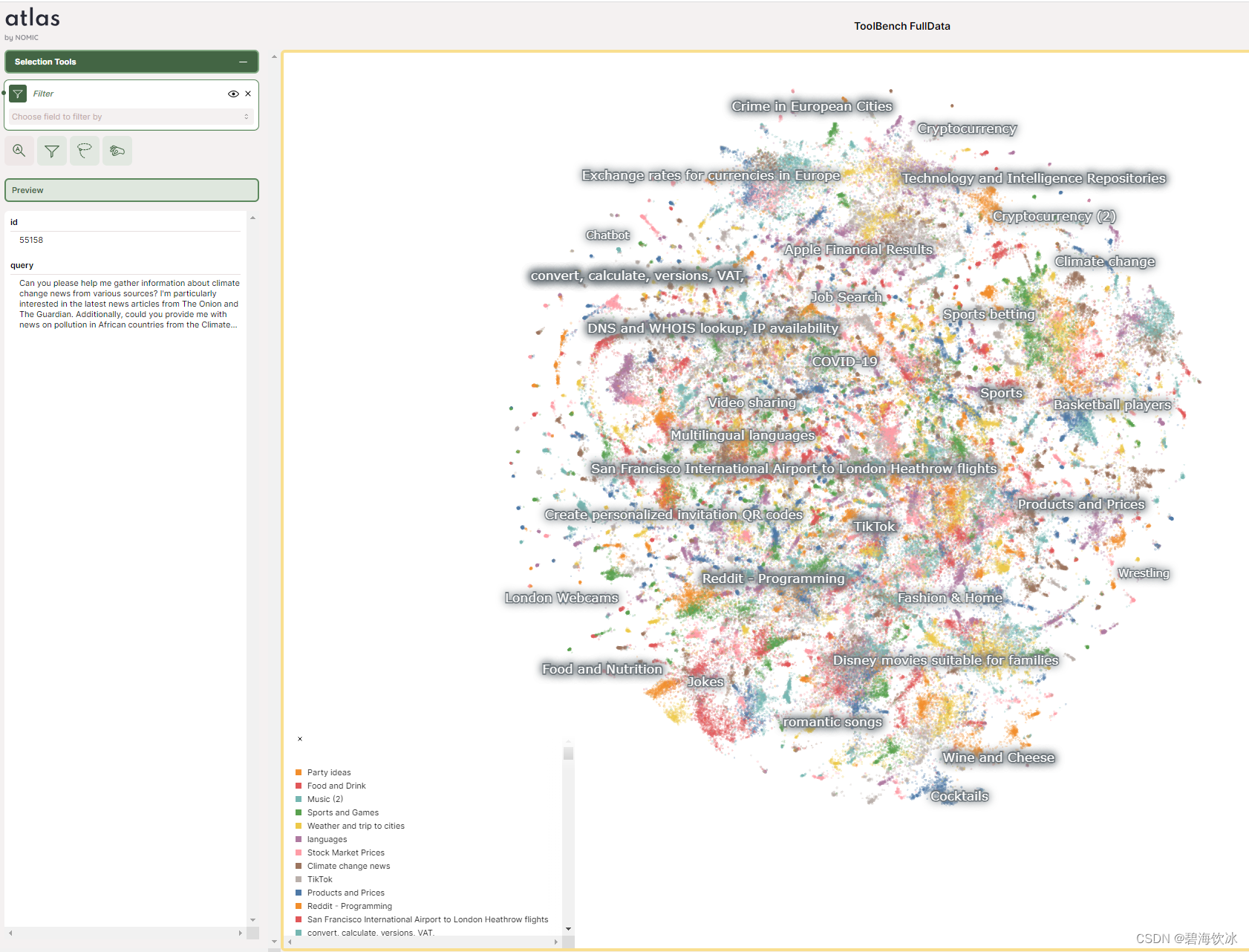Click the 'Video sharing' map label
1249x952 pixels.
(x=751, y=402)
